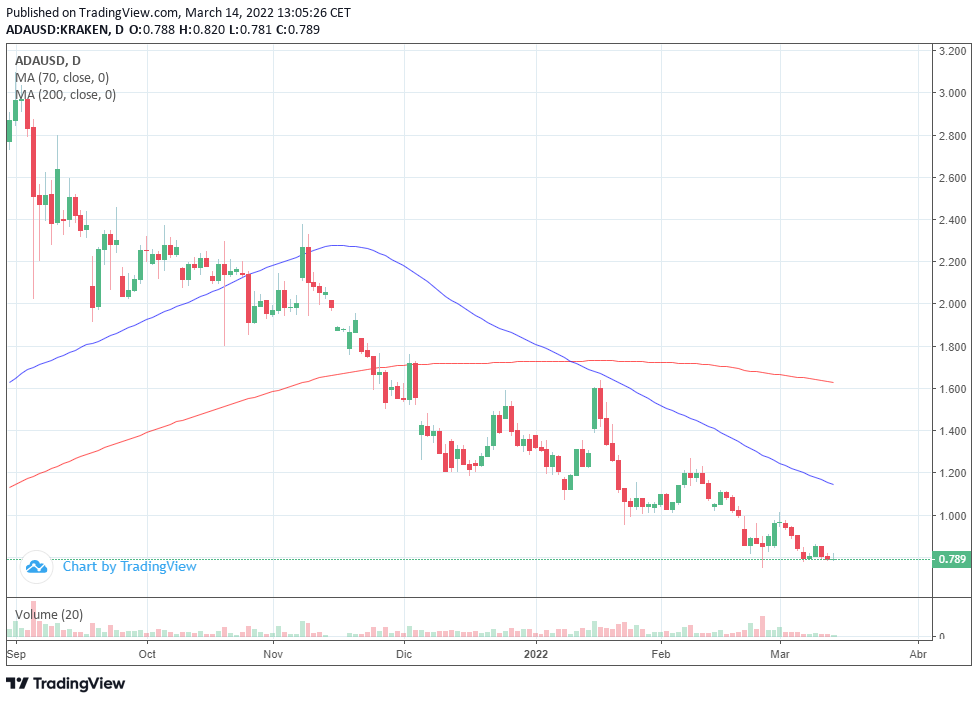Select the MA (200, close, 0) indicator

tap(65, 94)
